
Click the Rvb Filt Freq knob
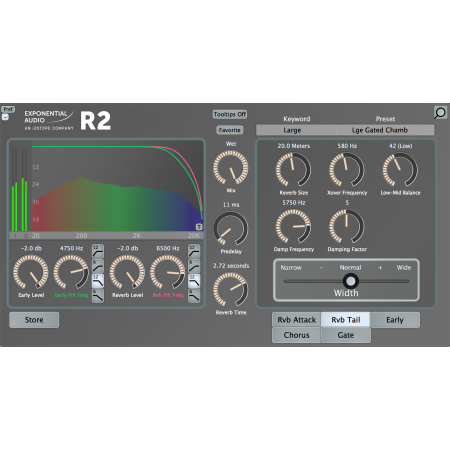[x=168, y=272]
